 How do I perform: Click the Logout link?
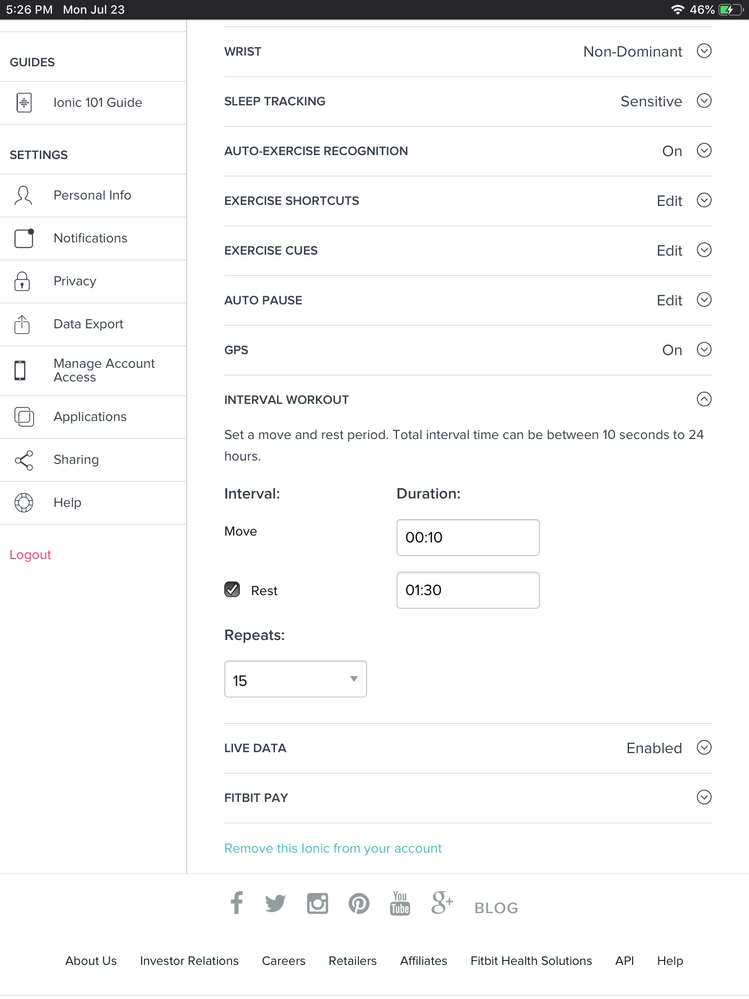(30, 555)
